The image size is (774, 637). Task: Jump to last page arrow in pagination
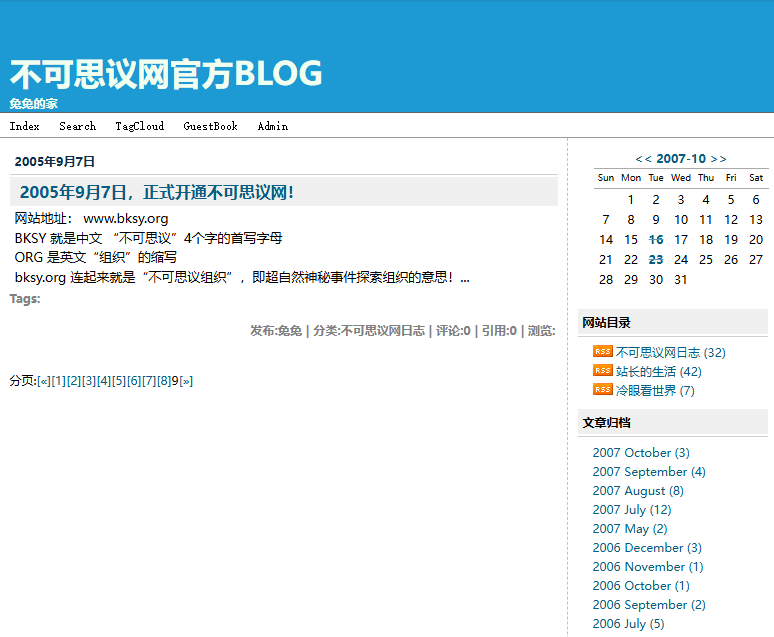tap(186, 381)
